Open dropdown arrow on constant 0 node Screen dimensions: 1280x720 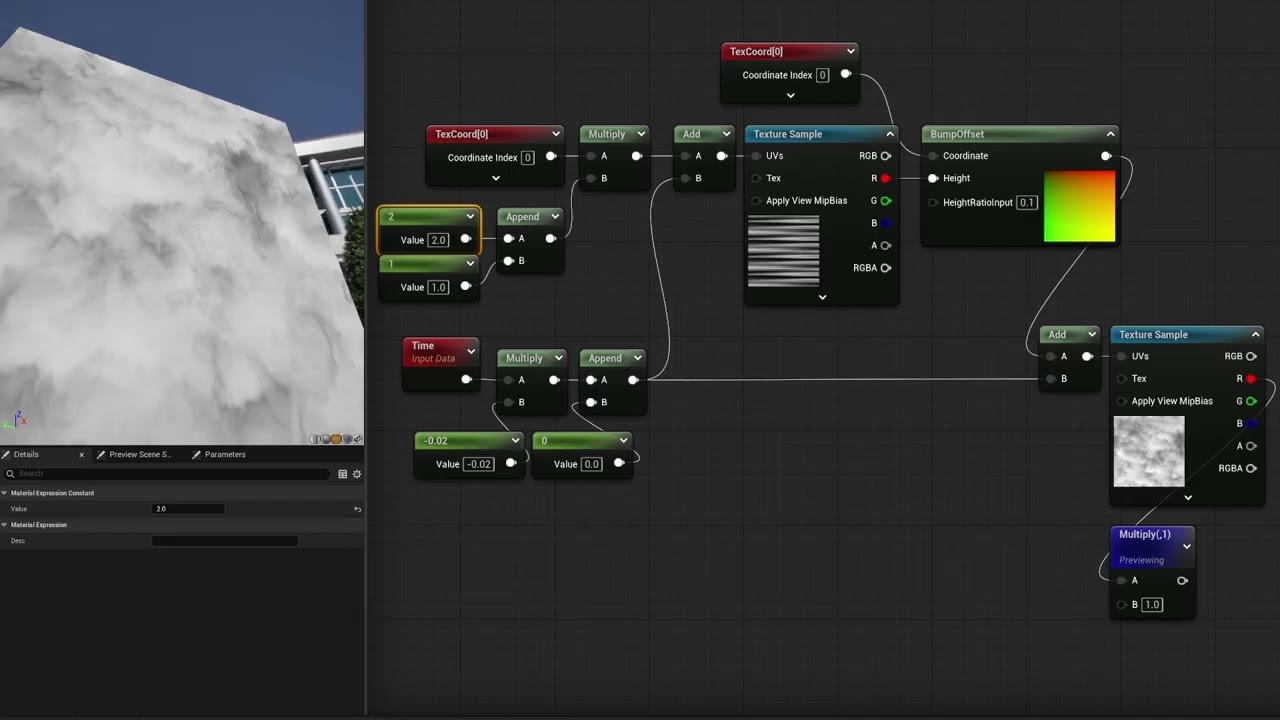623,440
